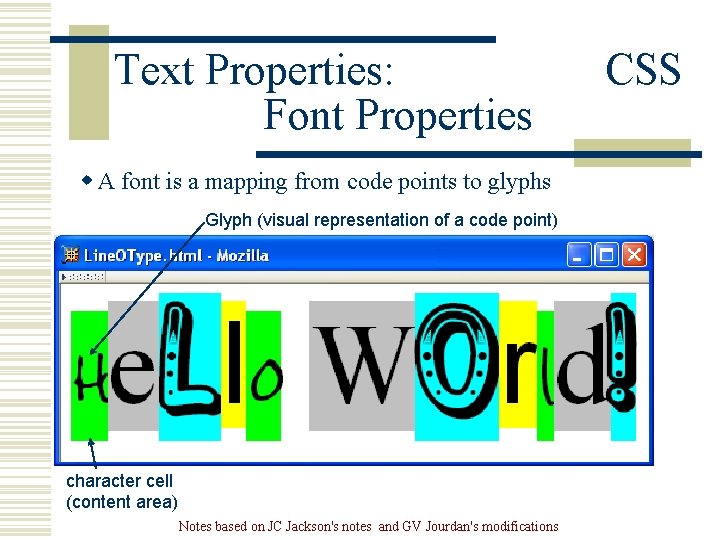
Task: Click the "CSS" heading text
Action: pyautogui.click(x=643, y=69)
